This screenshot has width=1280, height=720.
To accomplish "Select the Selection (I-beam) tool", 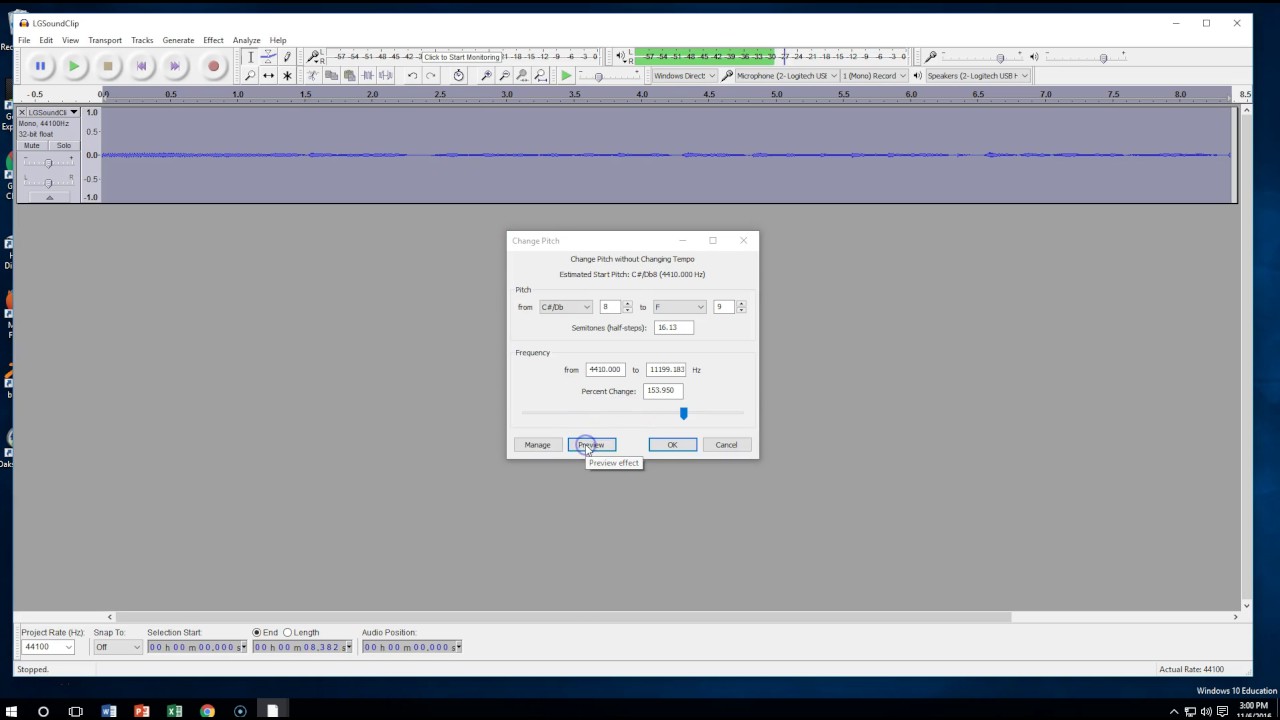I will coord(250,57).
